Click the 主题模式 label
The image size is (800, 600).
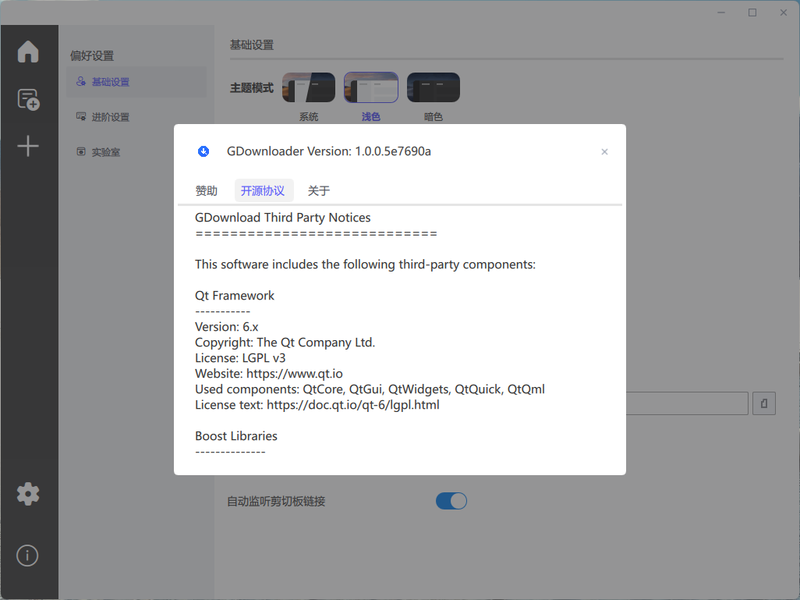coord(252,88)
